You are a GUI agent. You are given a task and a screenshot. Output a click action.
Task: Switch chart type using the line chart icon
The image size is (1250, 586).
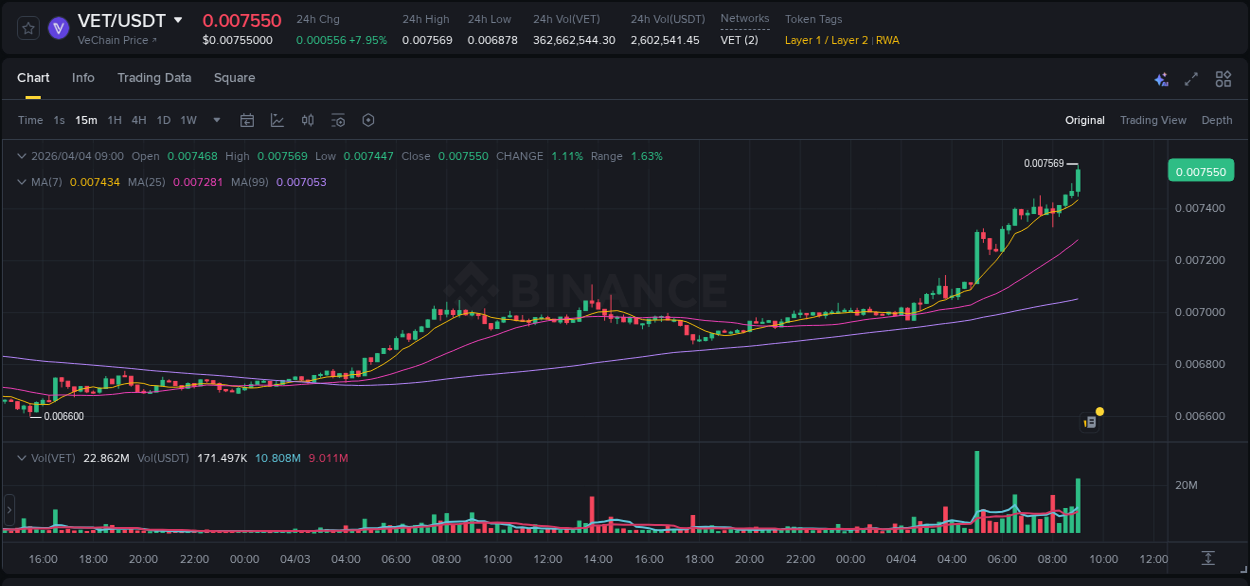pos(277,120)
